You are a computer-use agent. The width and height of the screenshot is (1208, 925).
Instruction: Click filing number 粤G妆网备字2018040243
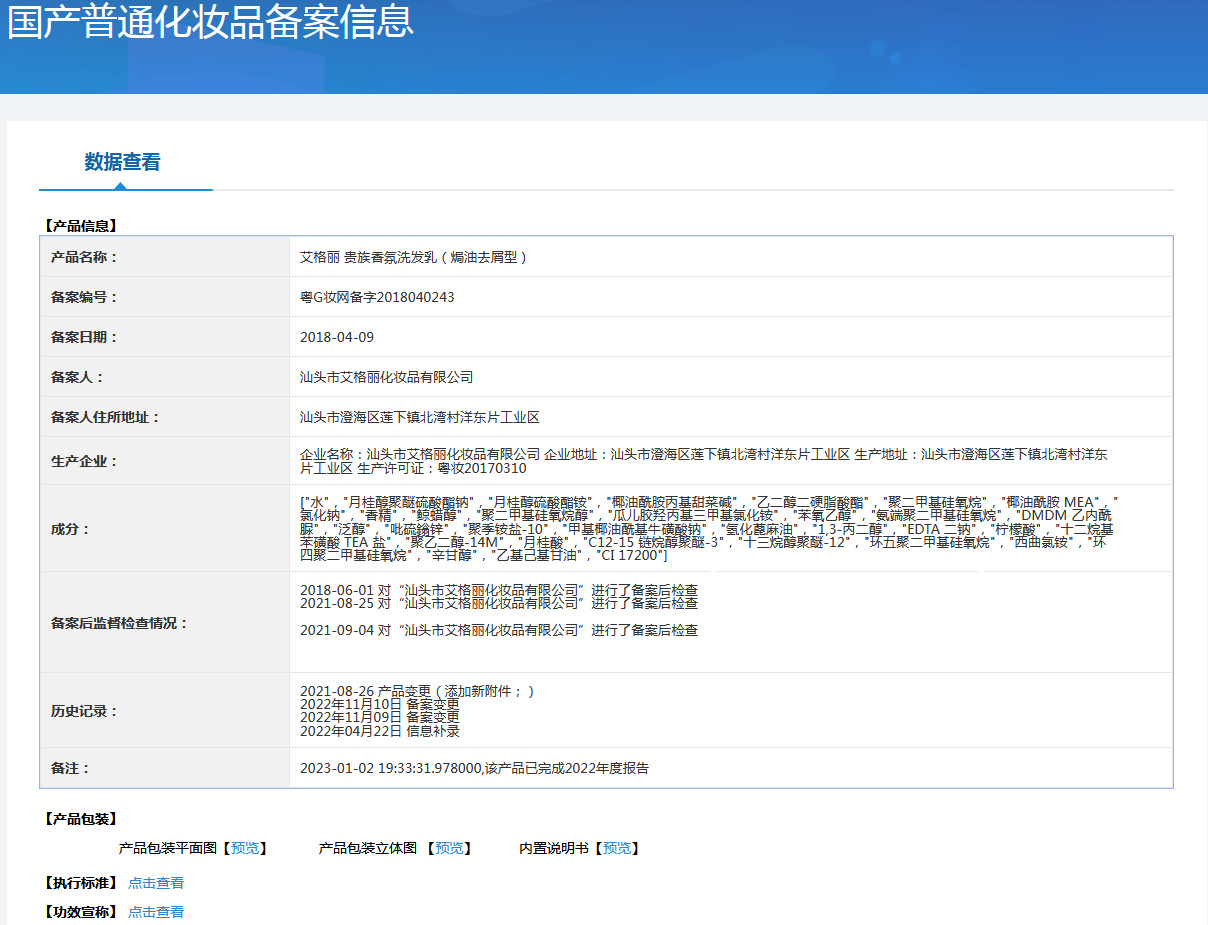(x=377, y=297)
